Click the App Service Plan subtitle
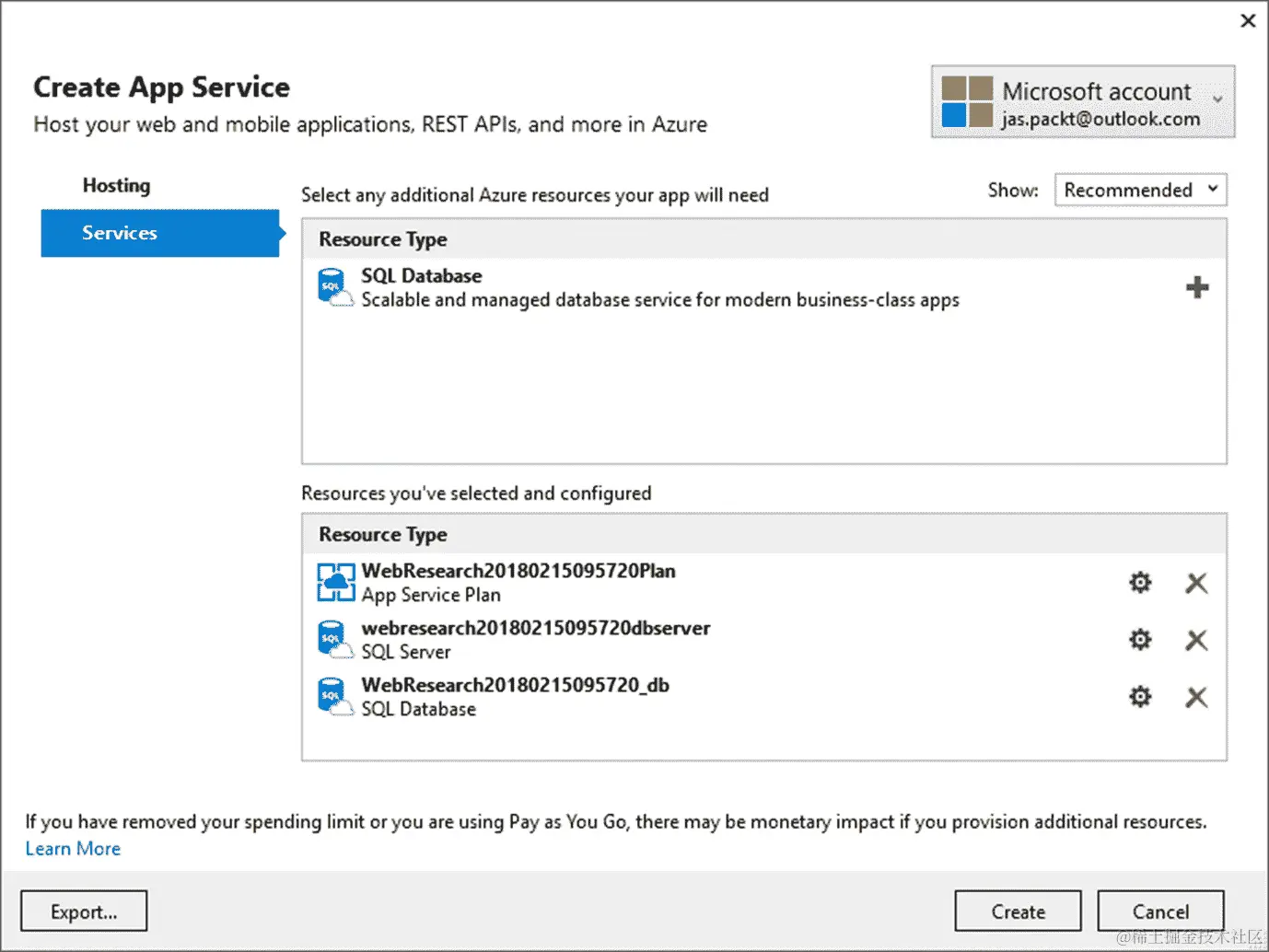The width and height of the screenshot is (1269, 952). pyautogui.click(x=431, y=595)
